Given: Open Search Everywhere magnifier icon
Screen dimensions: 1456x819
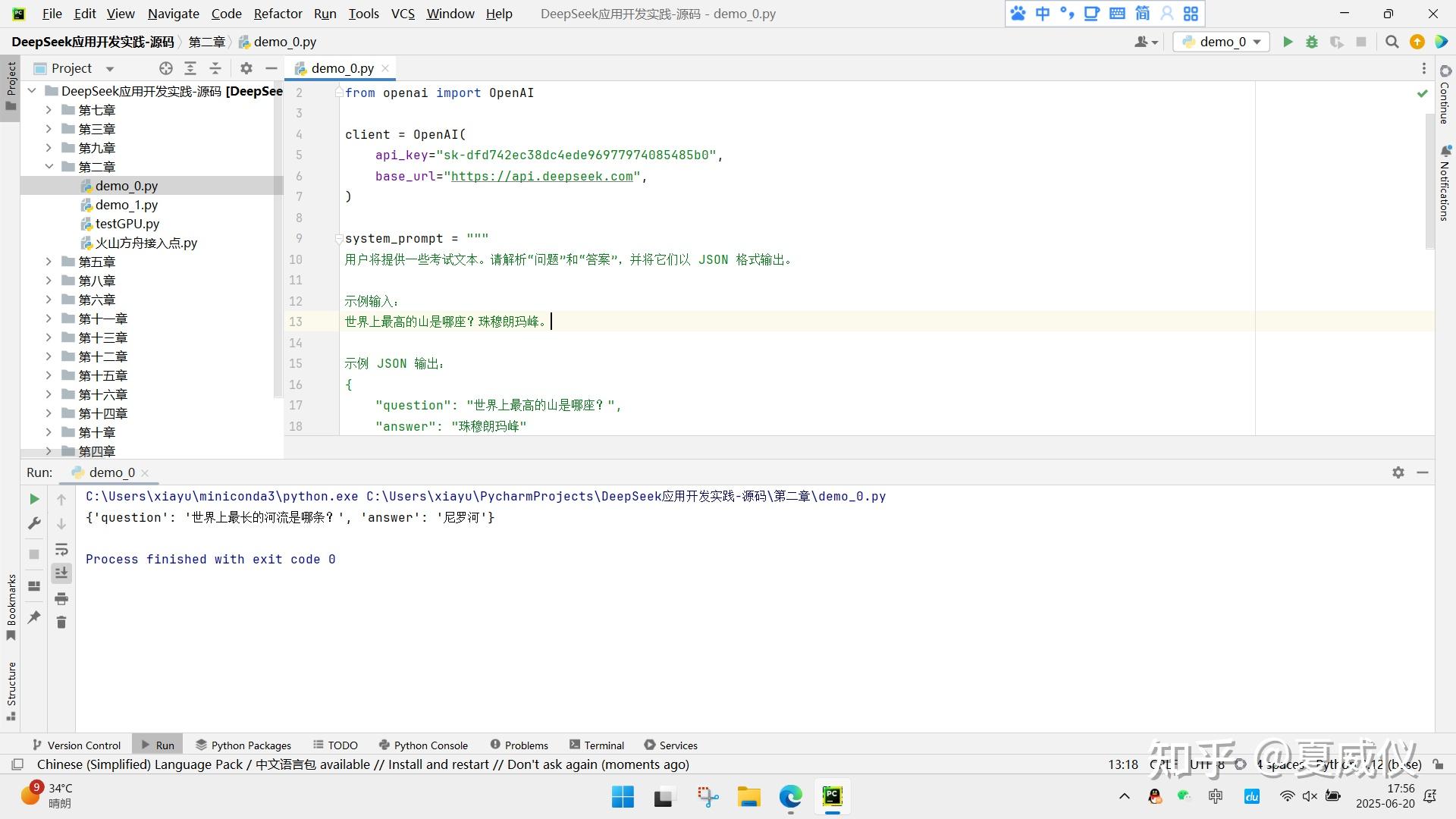Looking at the screenshot, I should 1392,42.
